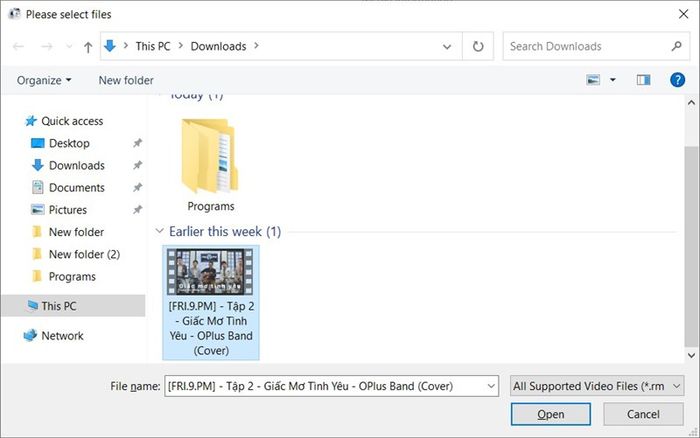
Task: Select Quick access in sidebar
Action: (72, 121)
